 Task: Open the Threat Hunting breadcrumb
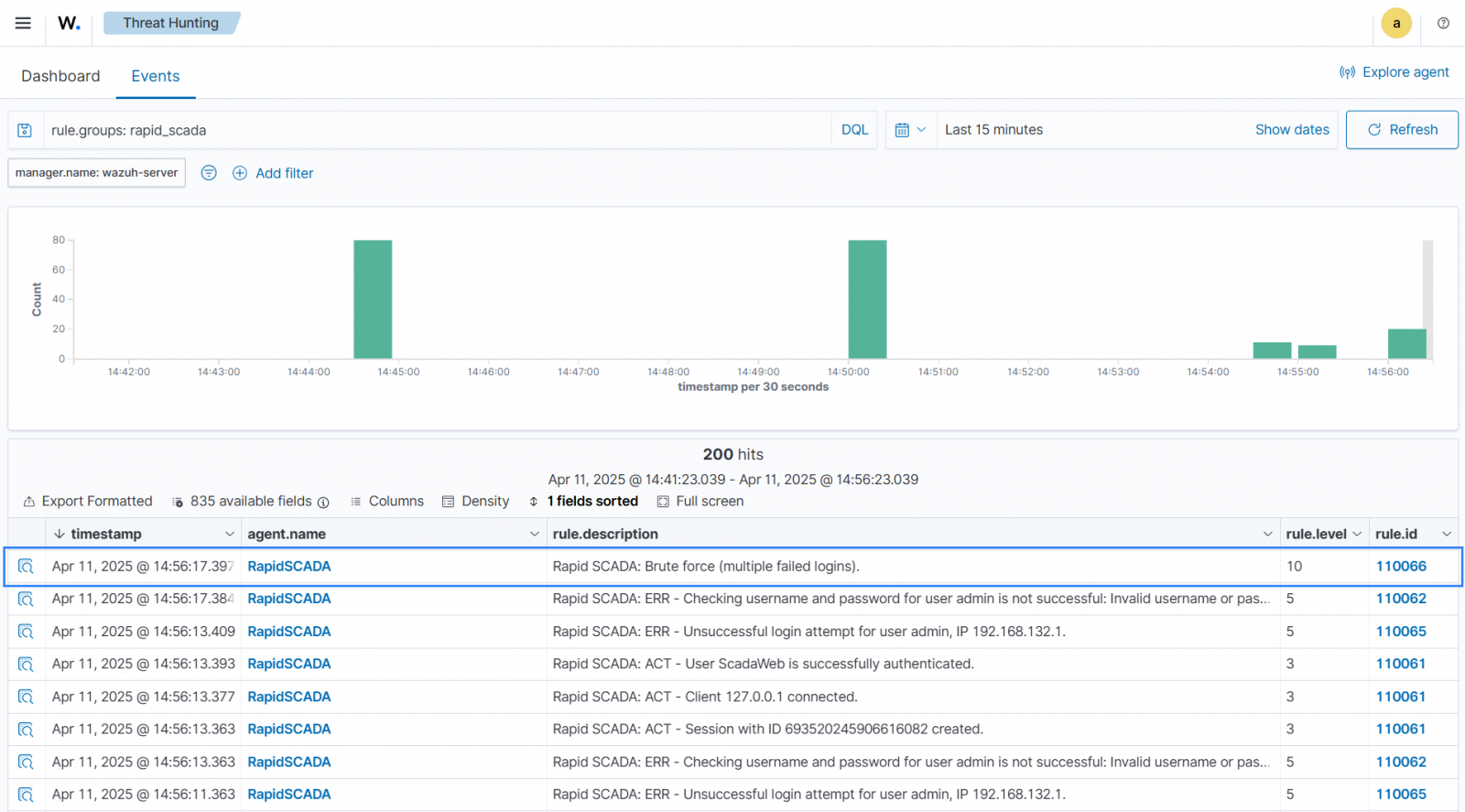click(x=171, y=23)
